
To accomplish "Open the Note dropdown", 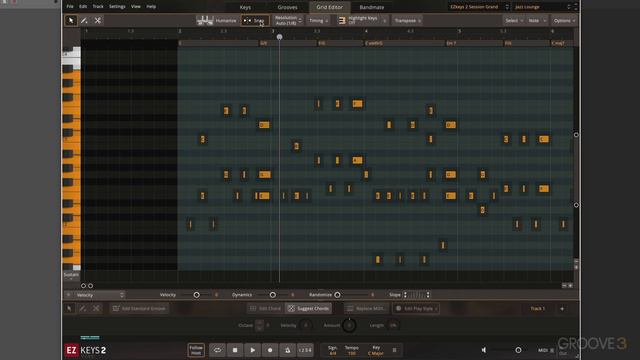I will 537,20.
